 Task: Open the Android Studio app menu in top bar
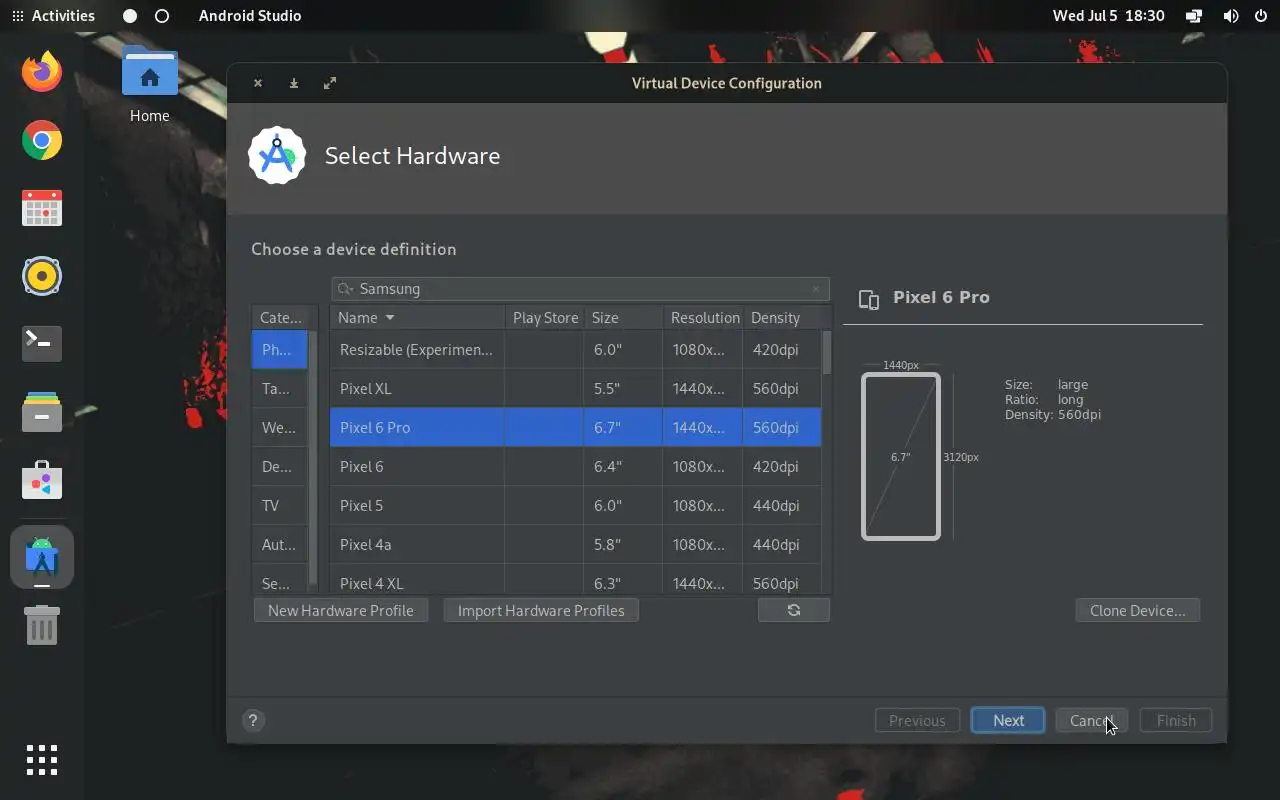point(250,16)
